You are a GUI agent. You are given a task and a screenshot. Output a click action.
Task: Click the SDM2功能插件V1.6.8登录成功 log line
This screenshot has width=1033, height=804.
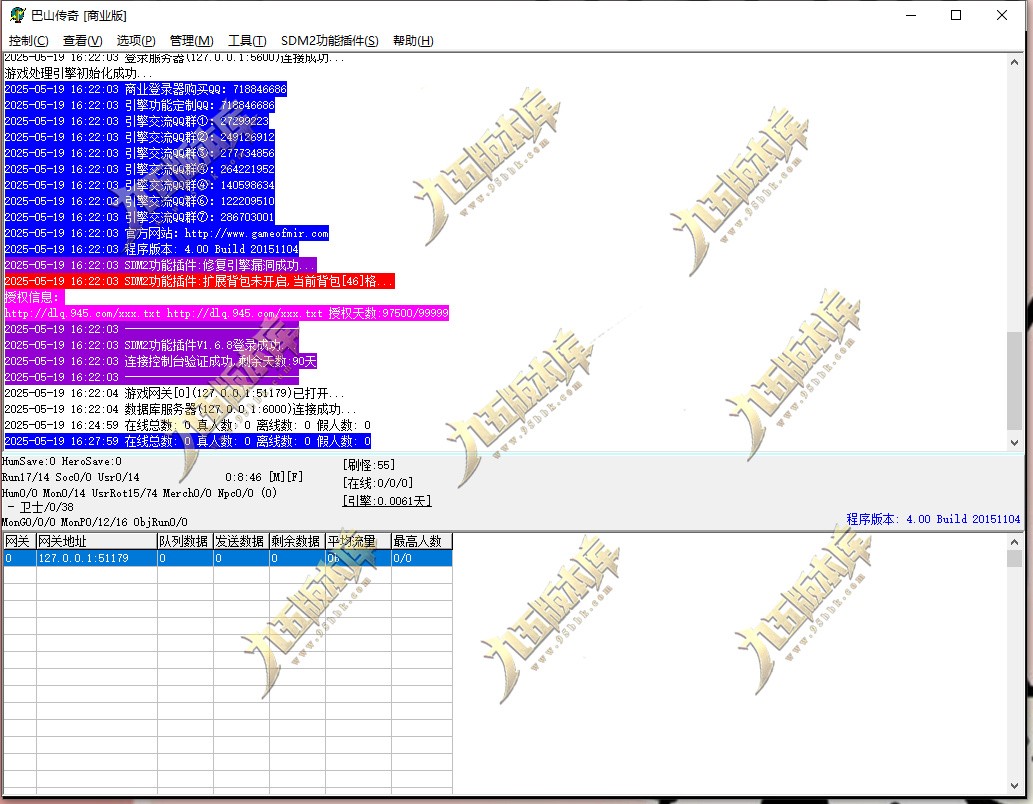tap(152, 345)
